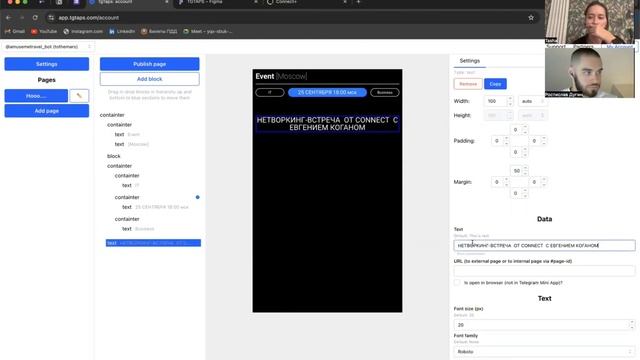Bookmark page using star icon
This screenshot has height=360, width=640.
tap(531, 18)
